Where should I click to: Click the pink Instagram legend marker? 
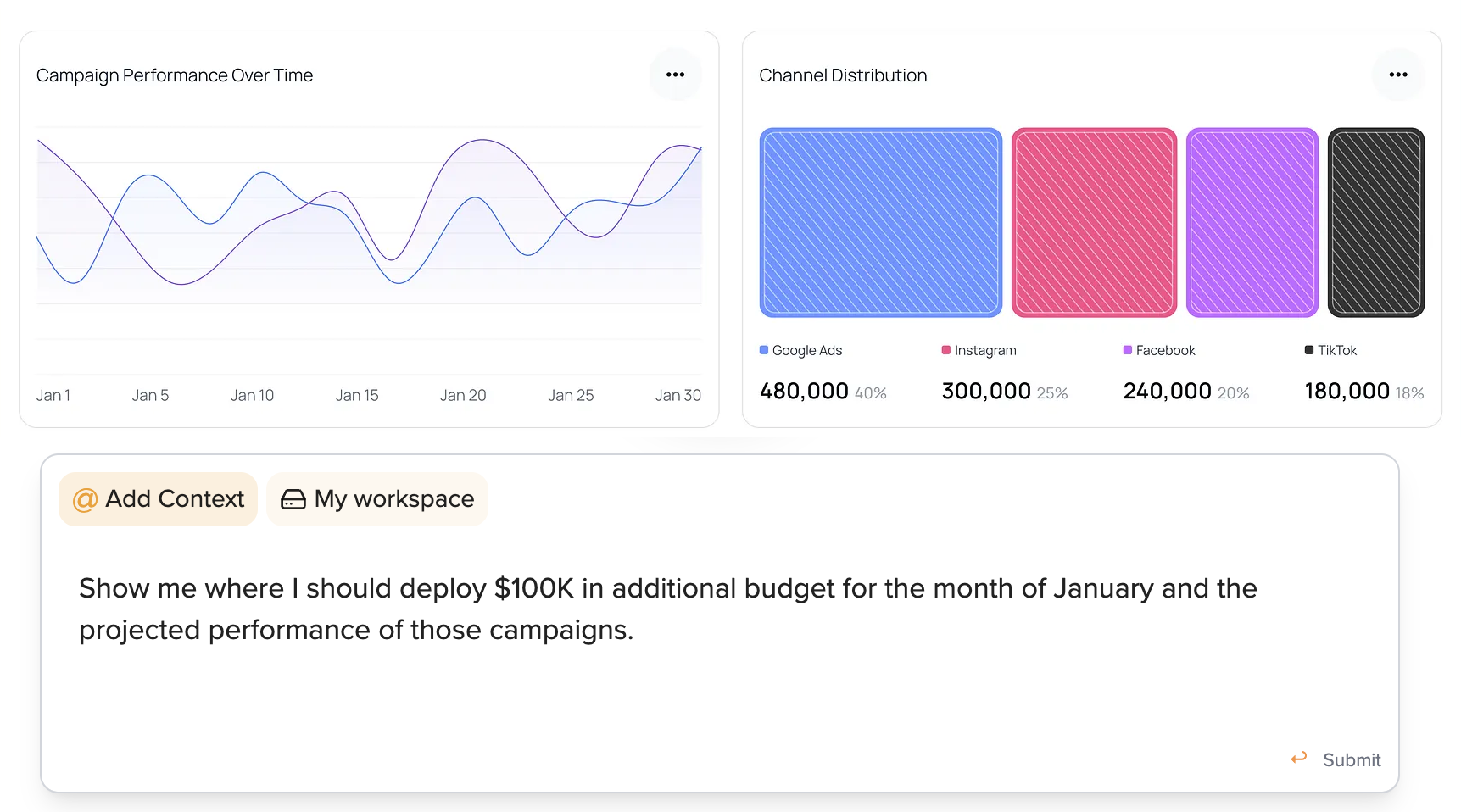pyautogui.click(x=946, y=350)
